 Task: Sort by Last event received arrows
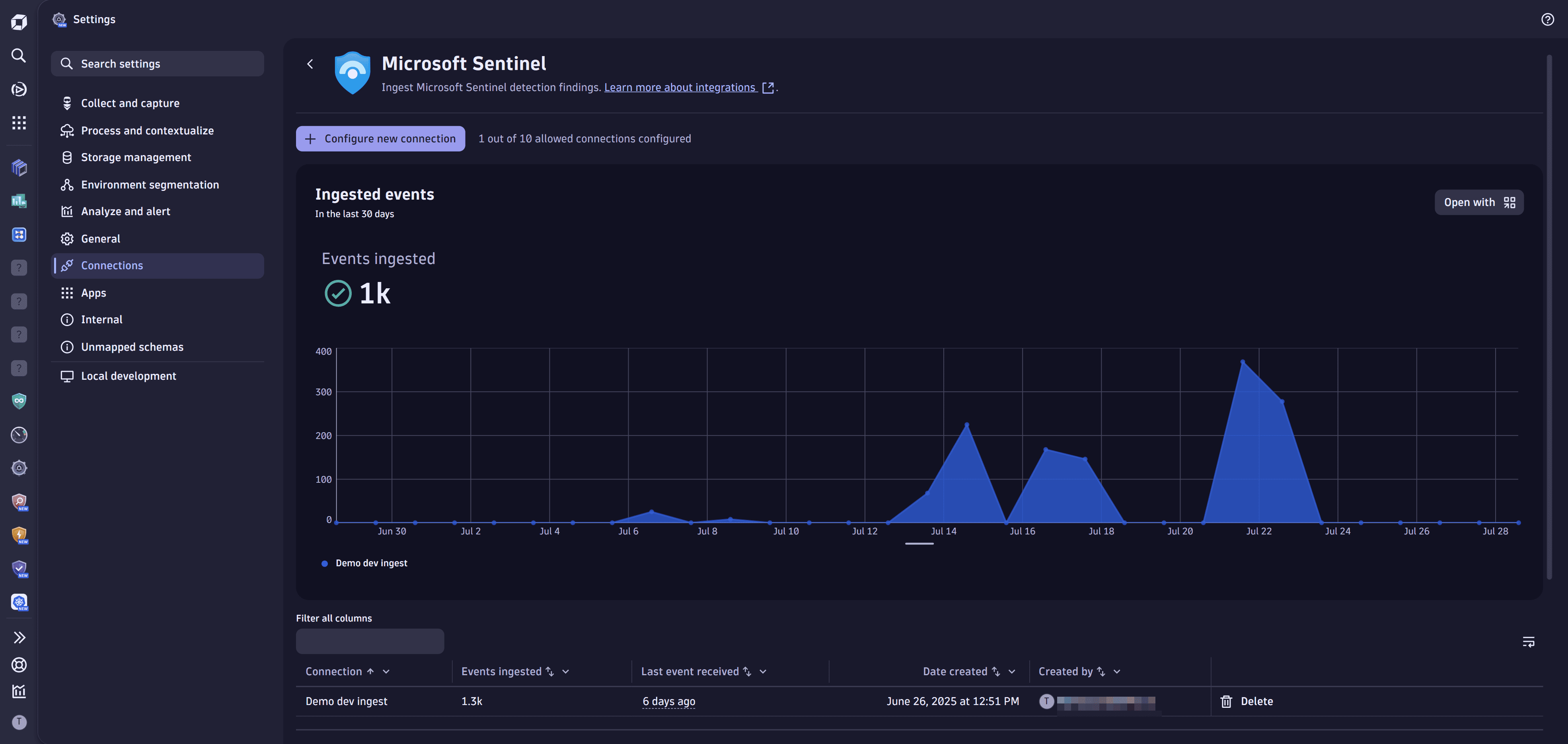(747, 671)
